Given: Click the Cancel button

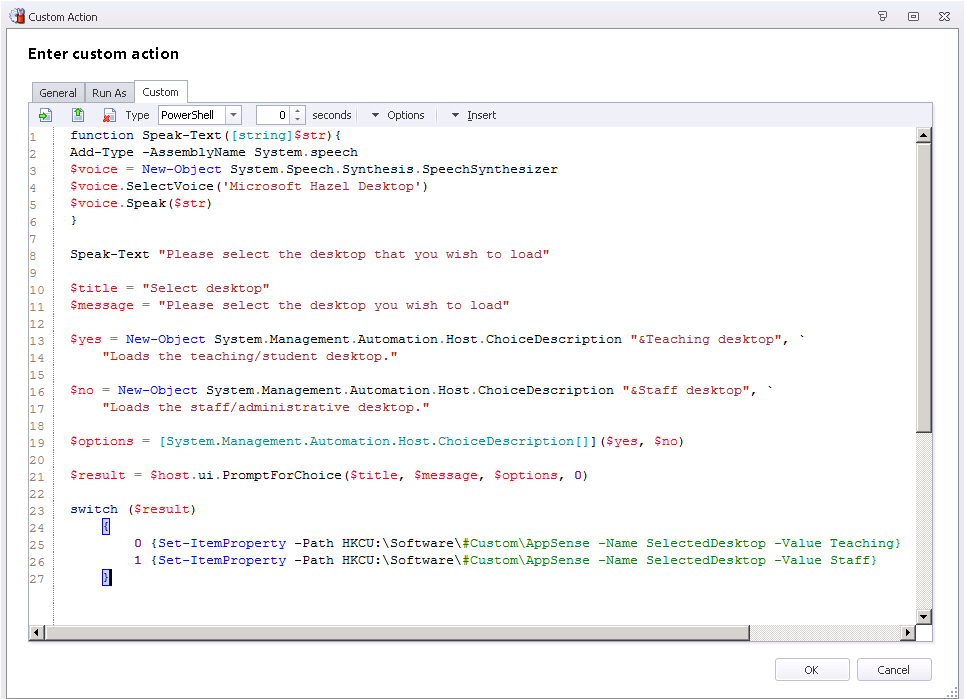Looking at the screenshot, I should click(x=894, y=669).
